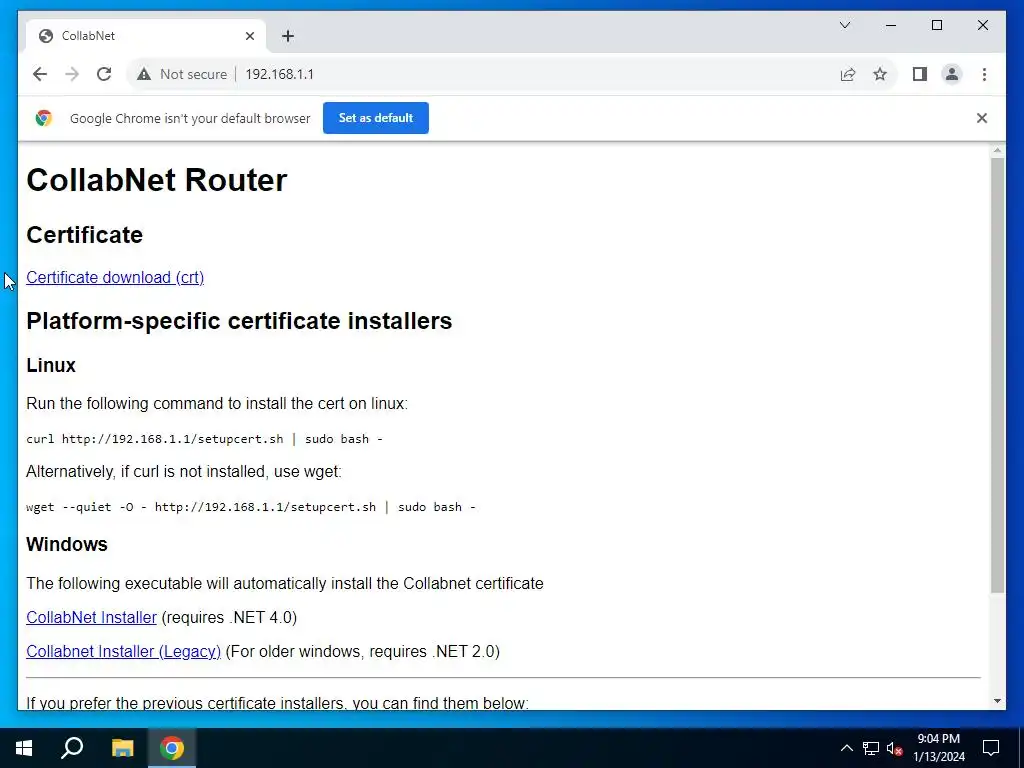The image size is (1024, 768).
Task: Click the curl setupcert.sh command text
Action: pos(204,439)
